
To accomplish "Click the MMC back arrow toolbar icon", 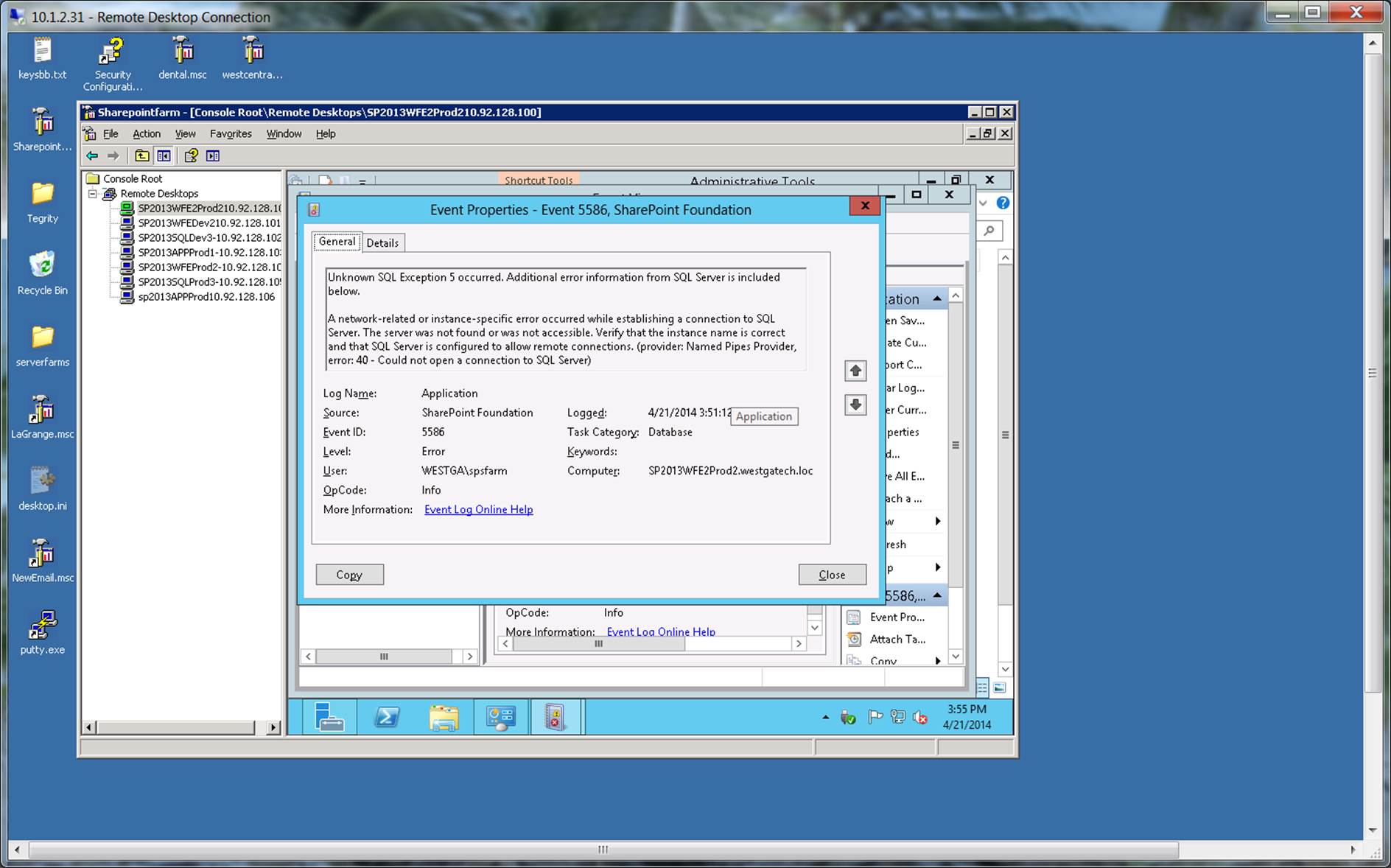I will [92, 155].
